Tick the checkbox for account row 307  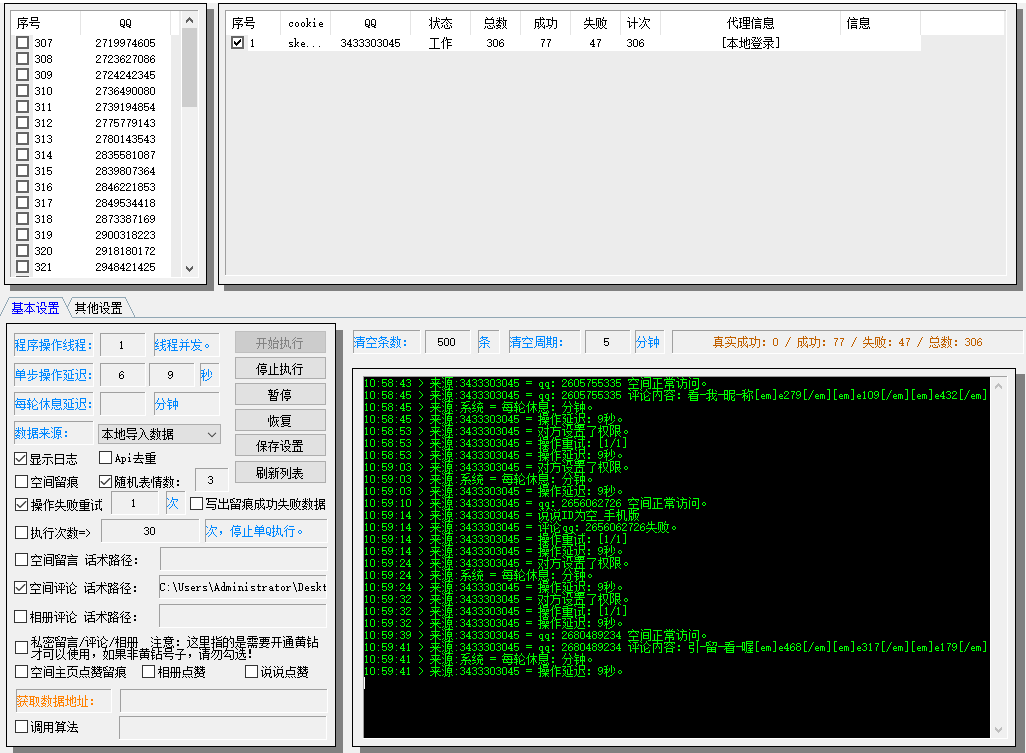23,43
